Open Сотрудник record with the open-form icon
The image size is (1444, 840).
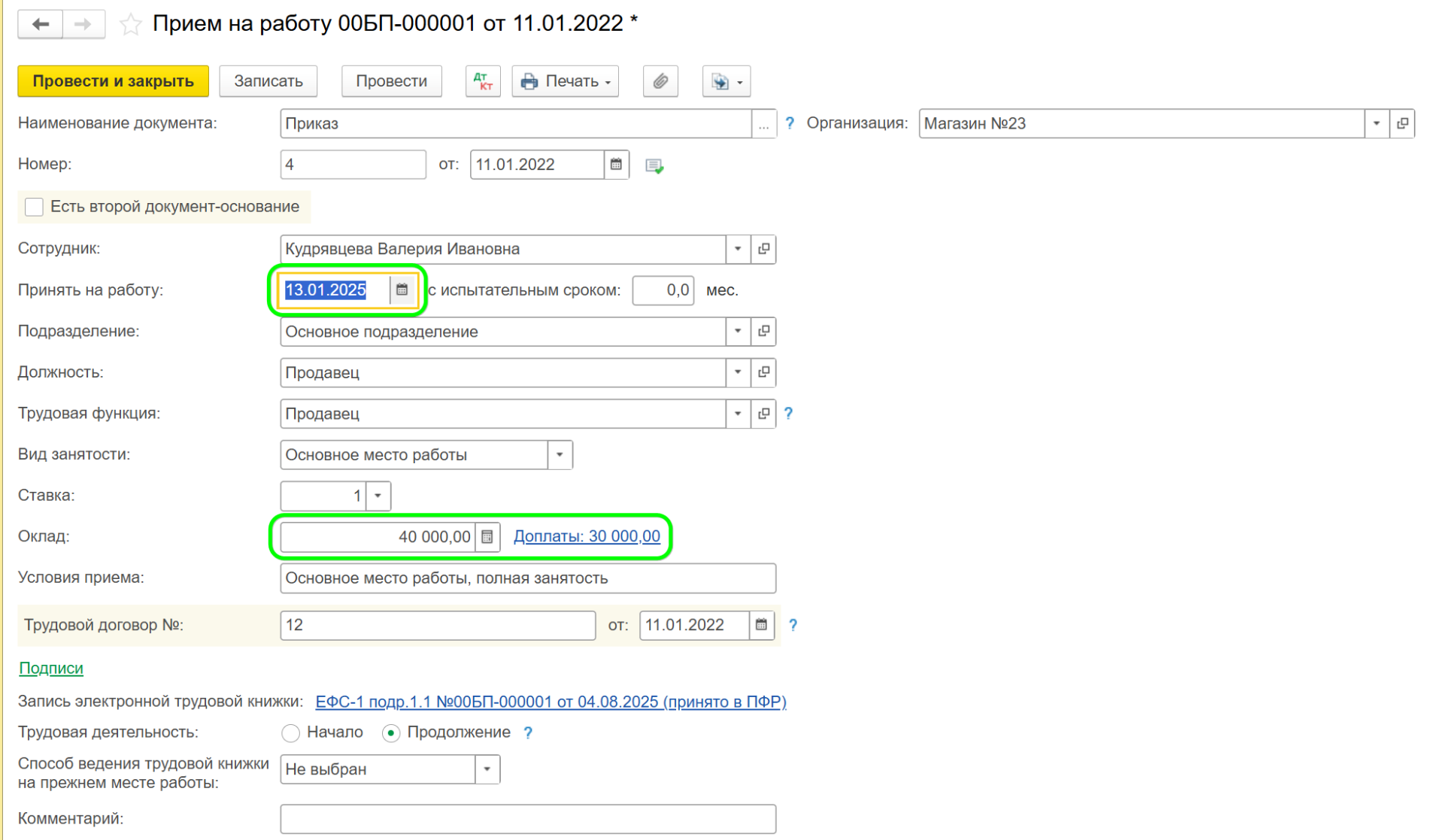[x=763, y=249]
